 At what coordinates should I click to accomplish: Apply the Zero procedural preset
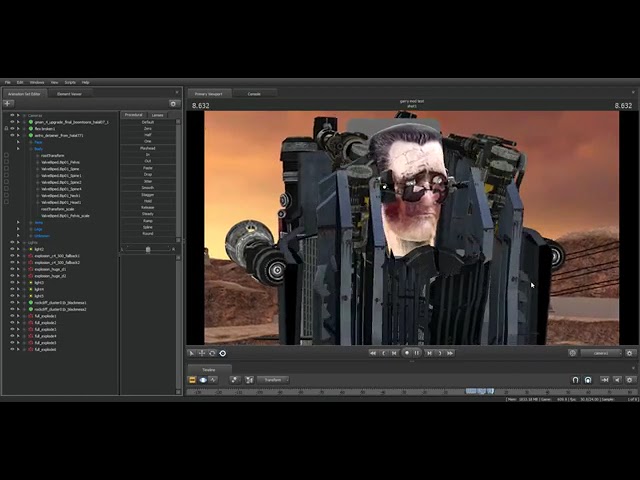pyautogui.click(x=148, y=129)
